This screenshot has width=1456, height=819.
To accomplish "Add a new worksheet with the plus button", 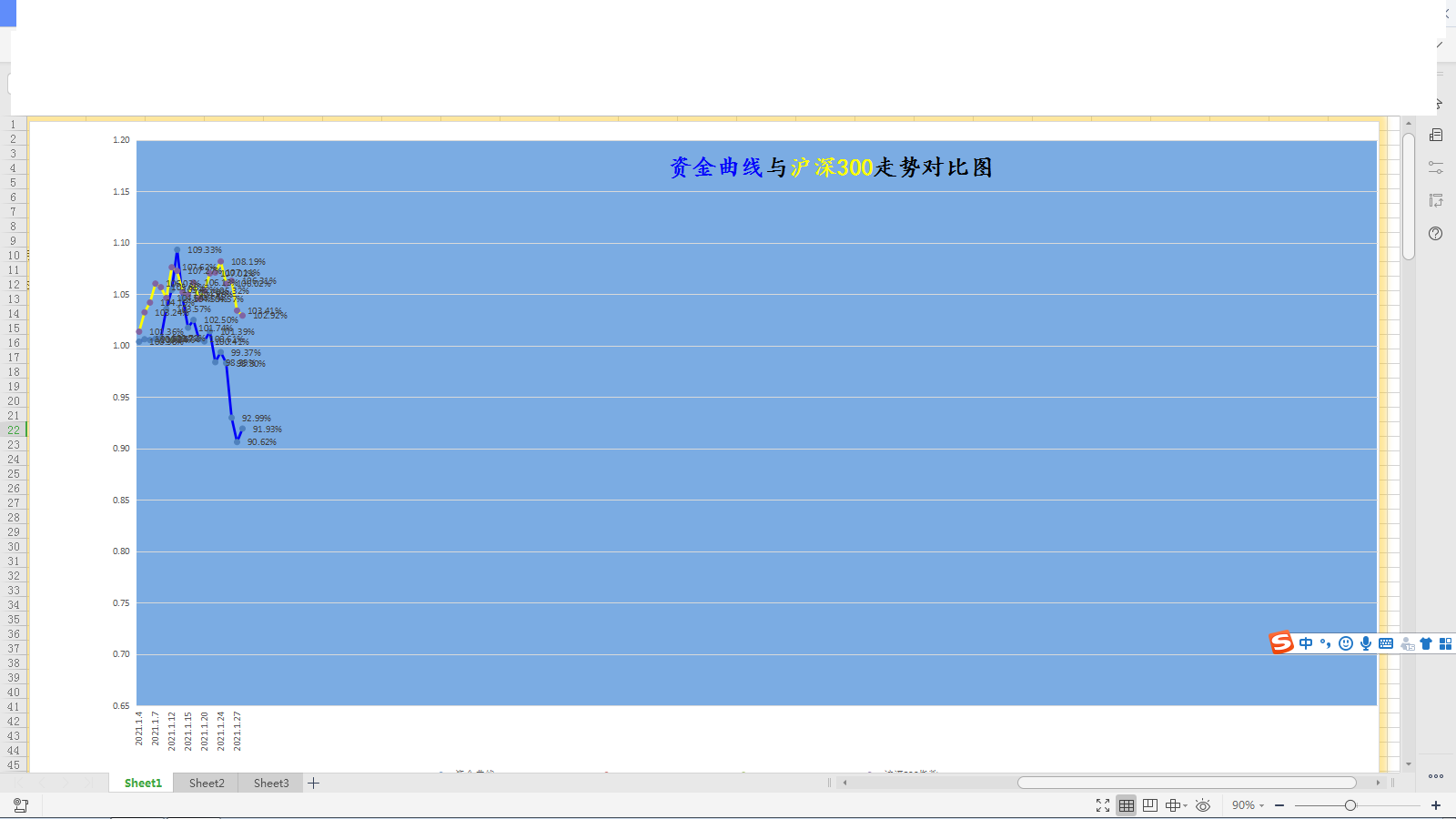I will 313,783.
